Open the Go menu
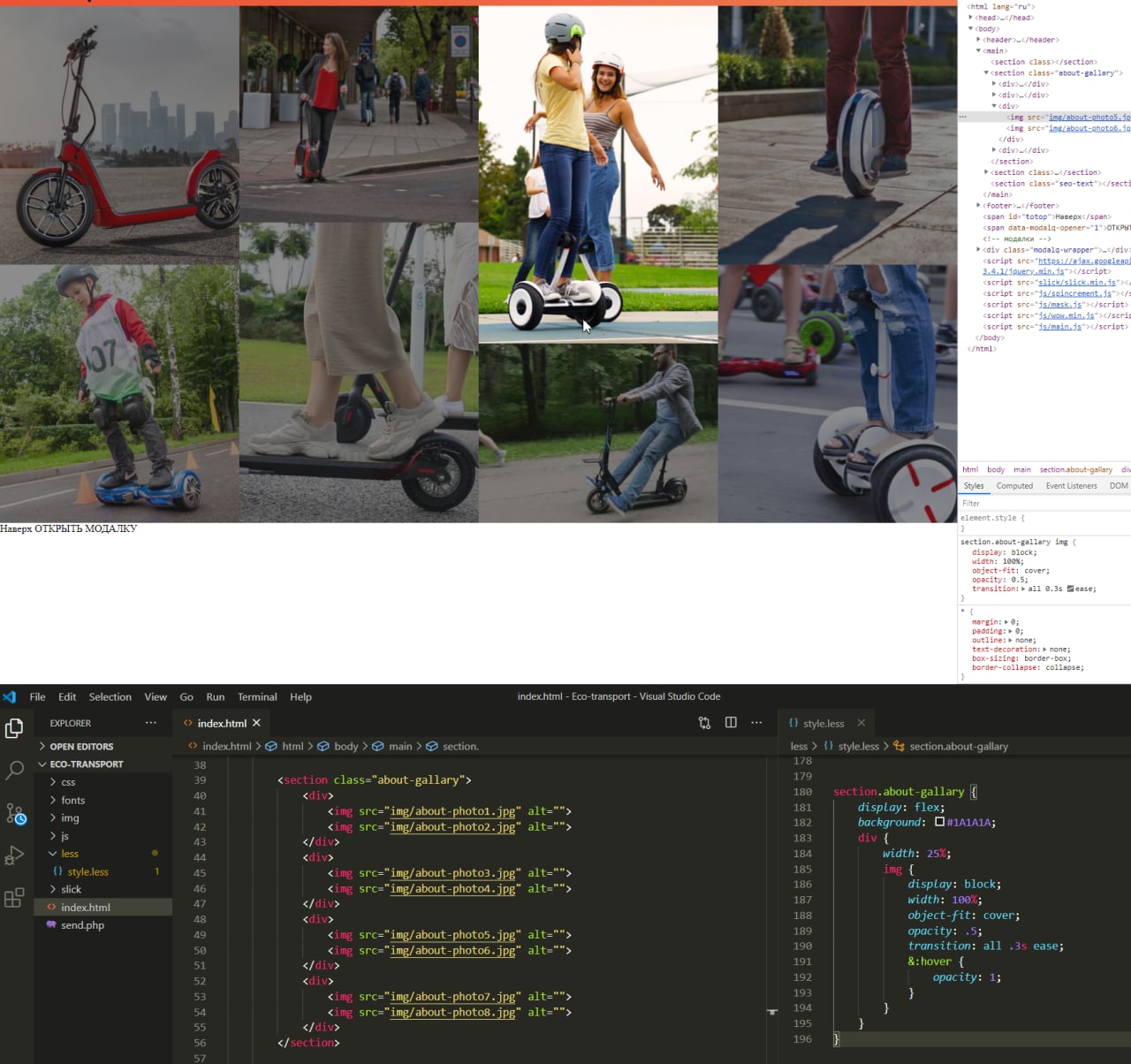 coord(186,696)
